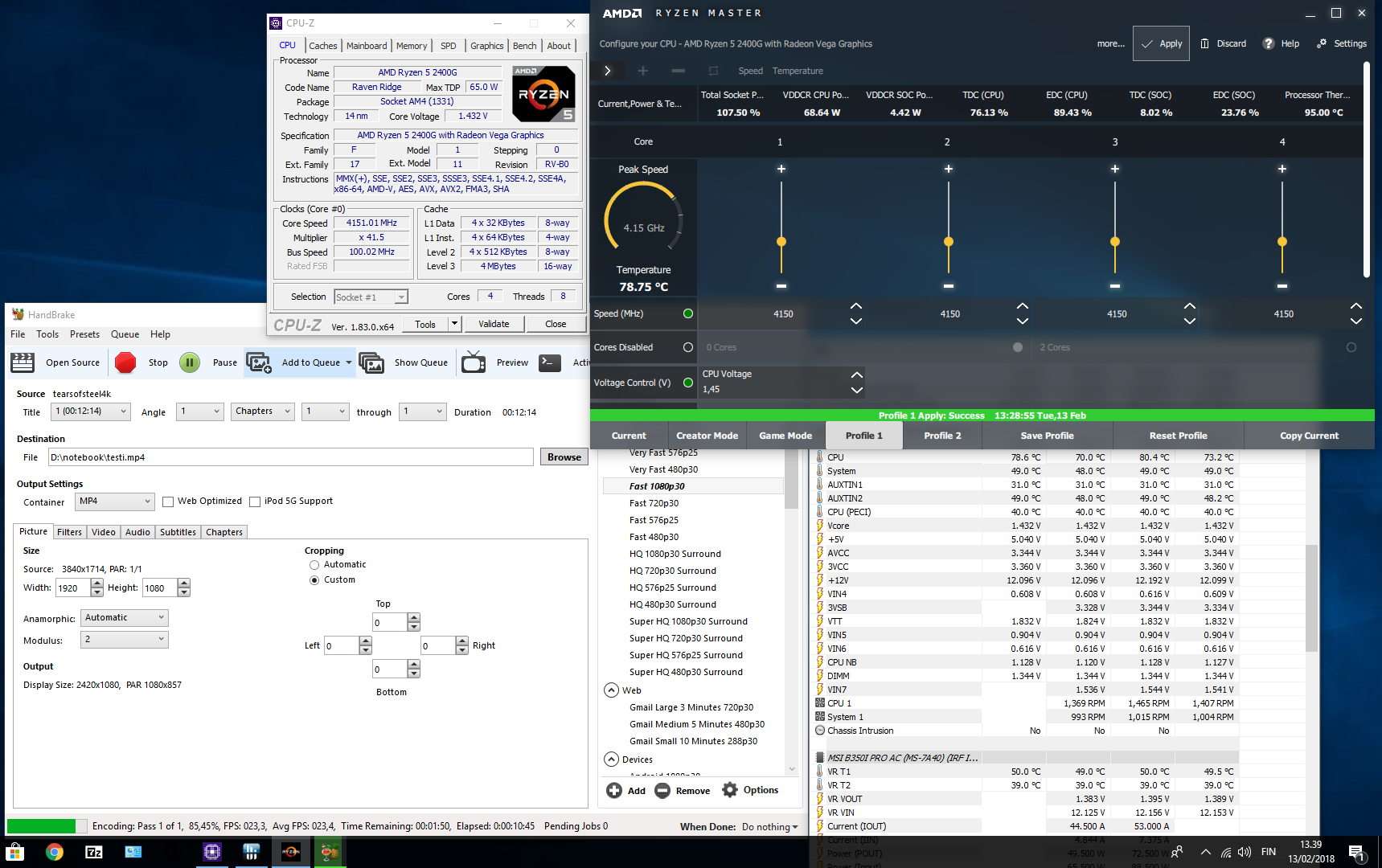Screen dimensions: 1382x868
Task: Click Core 1 speed slider handle
Action: 781,242
